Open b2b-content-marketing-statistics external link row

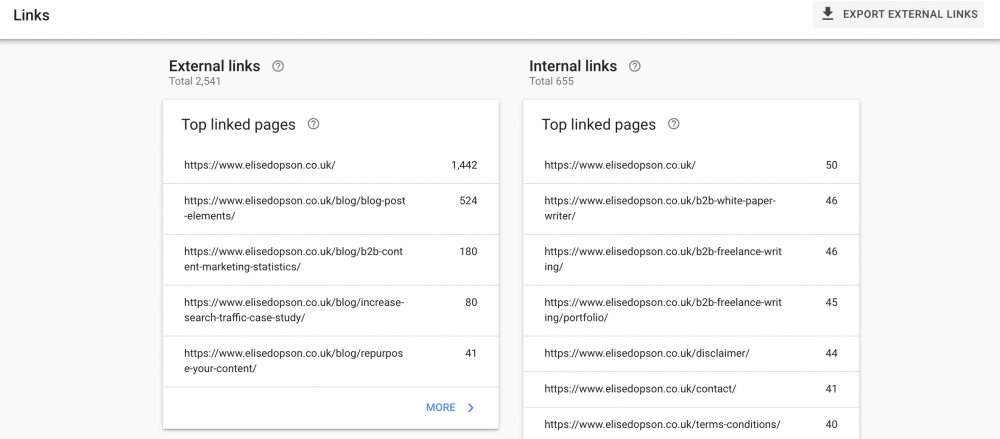pyautogui.click(x=330, y=259)
